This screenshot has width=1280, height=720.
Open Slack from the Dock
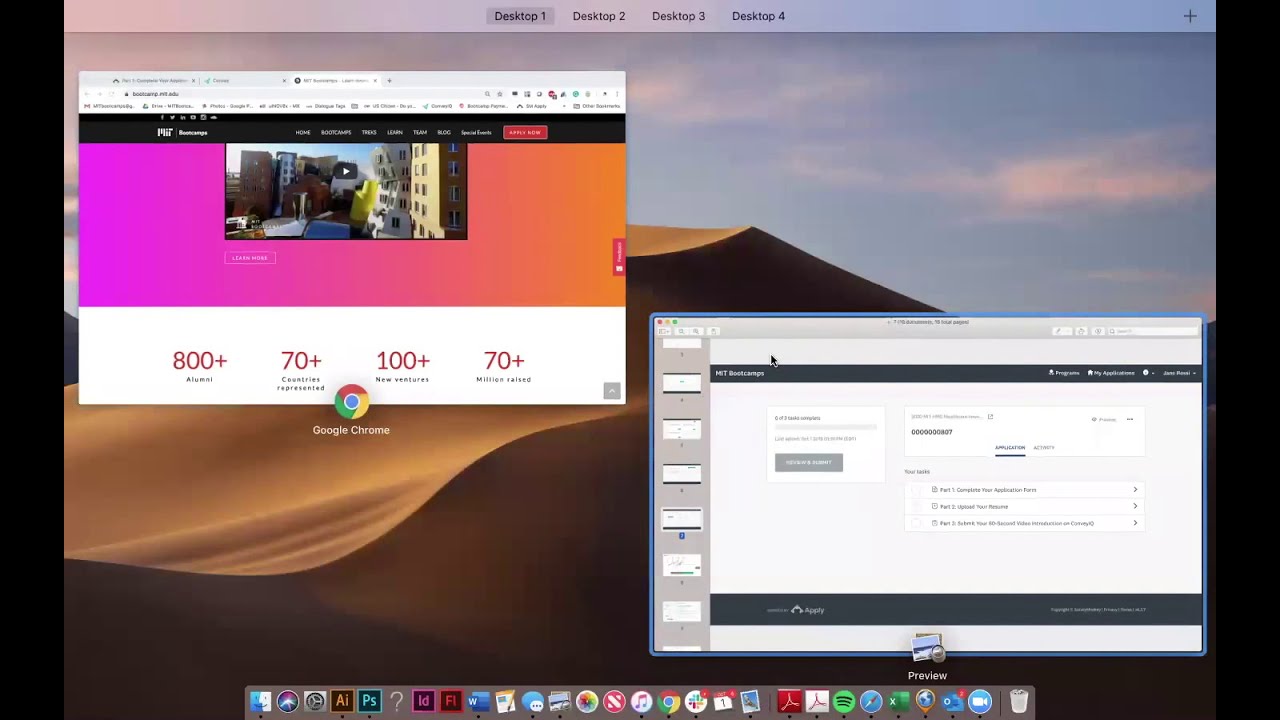coord(696,702)
